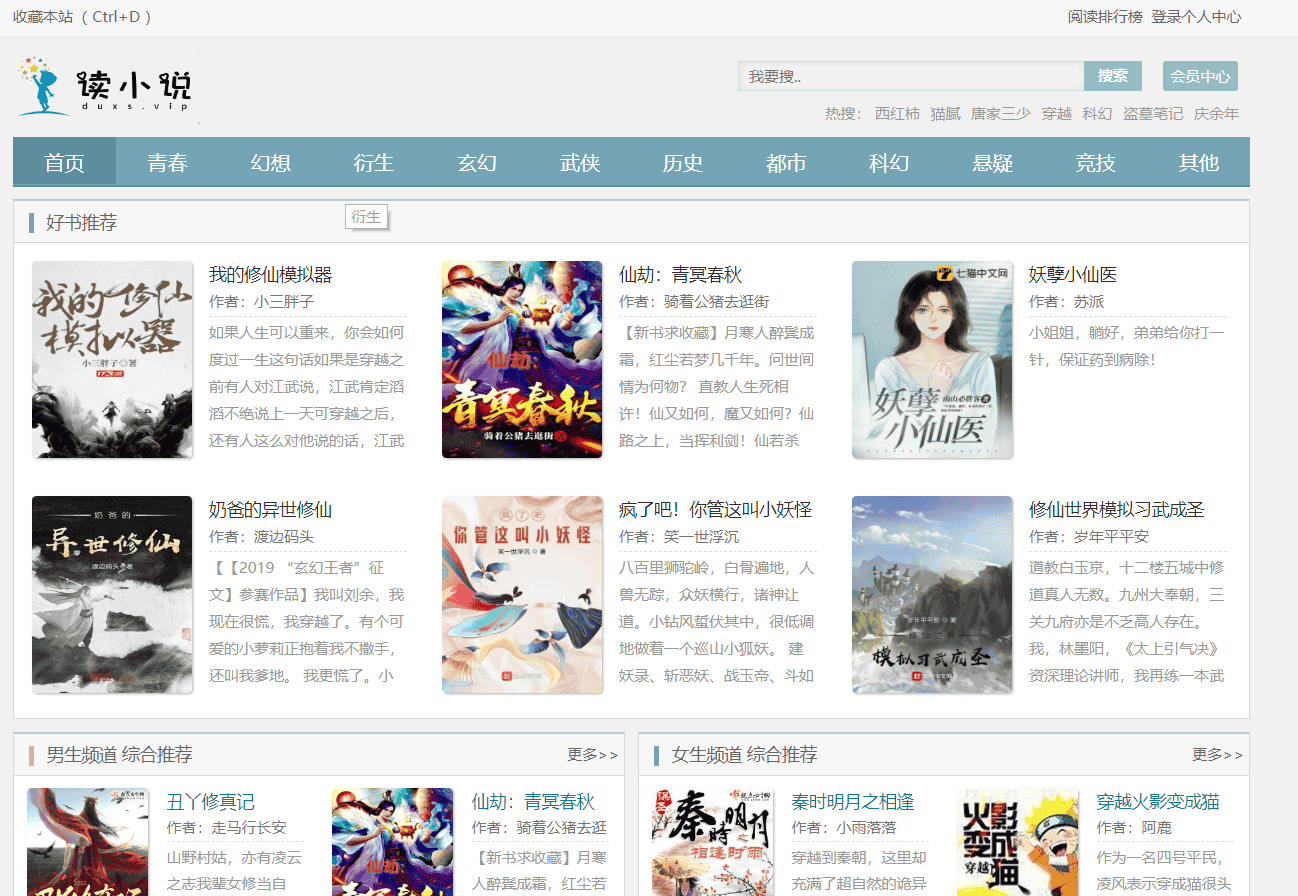The height and width of the screenshot is (896, 1298).
Task: Select hot search term 西红柿
Action: (x=897, y=114)
